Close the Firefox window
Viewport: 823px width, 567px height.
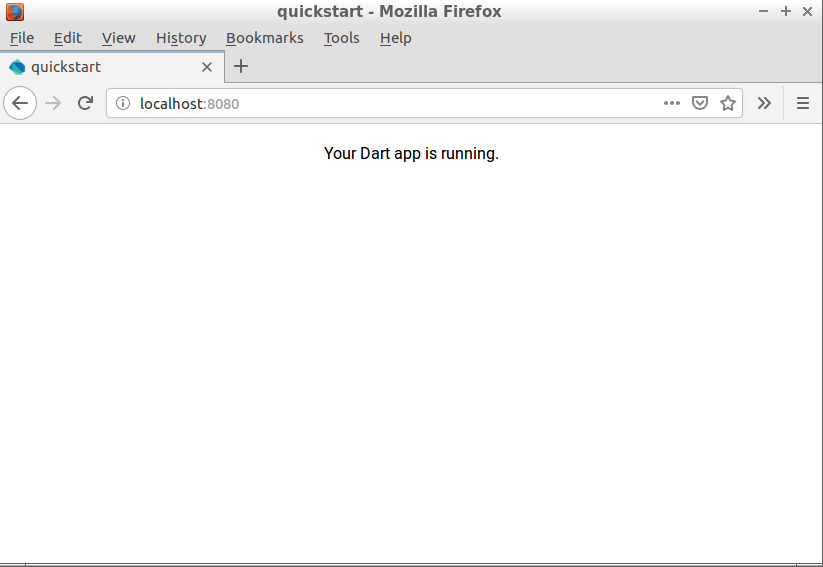pyautogui.click(x=807, y=11)
